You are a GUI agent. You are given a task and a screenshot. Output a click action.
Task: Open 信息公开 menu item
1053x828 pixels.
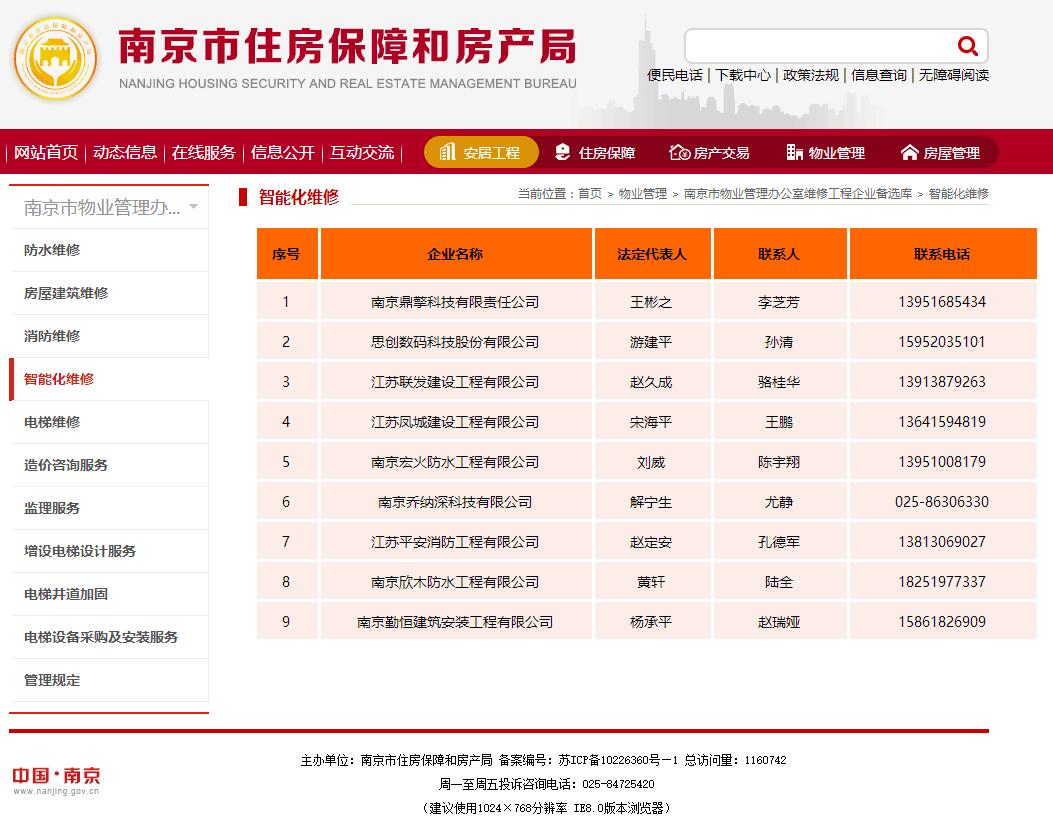click(283, 152)
